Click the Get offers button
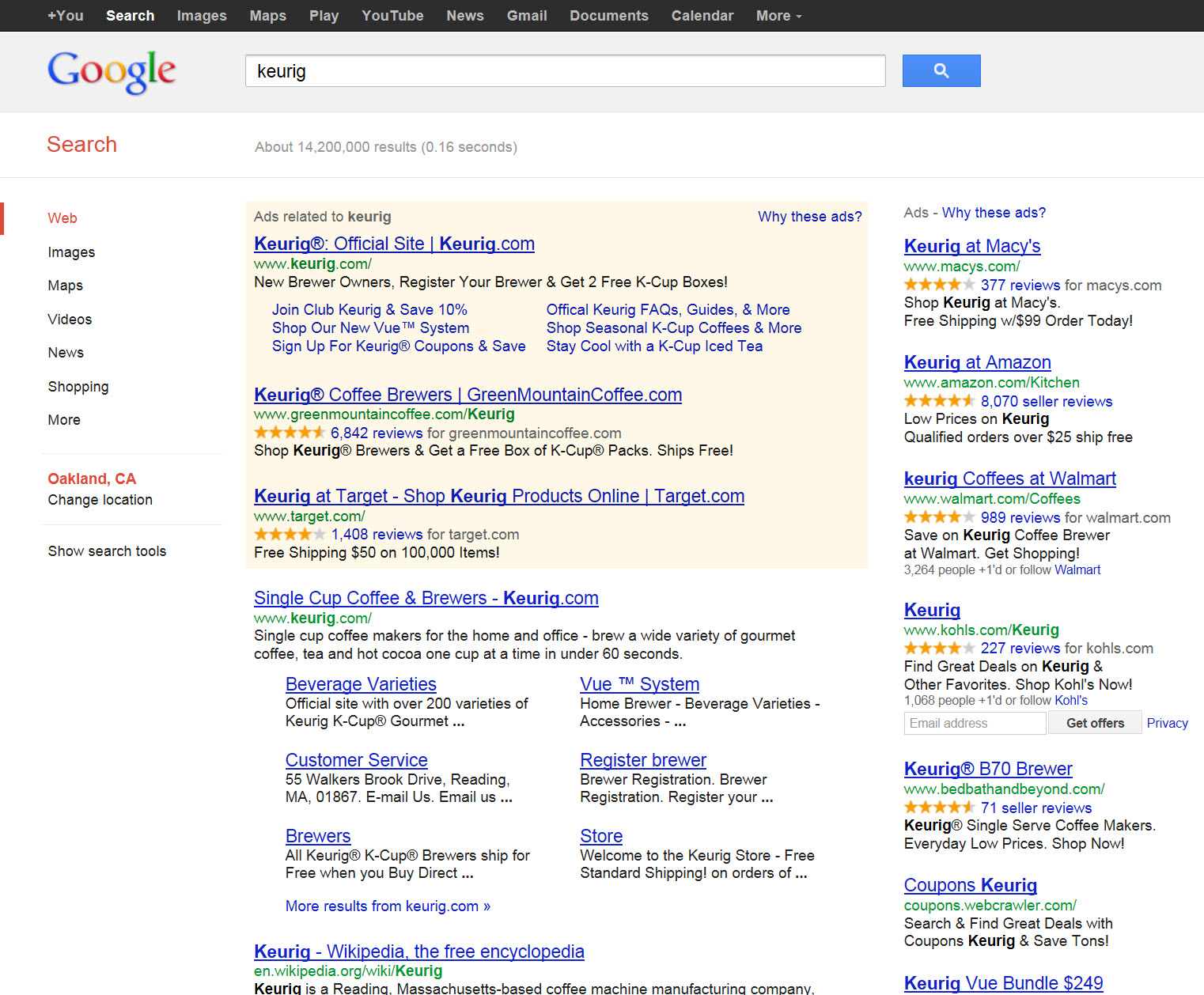The height and width of the screenshot is (995, 1204). [x=1095, y=723]
